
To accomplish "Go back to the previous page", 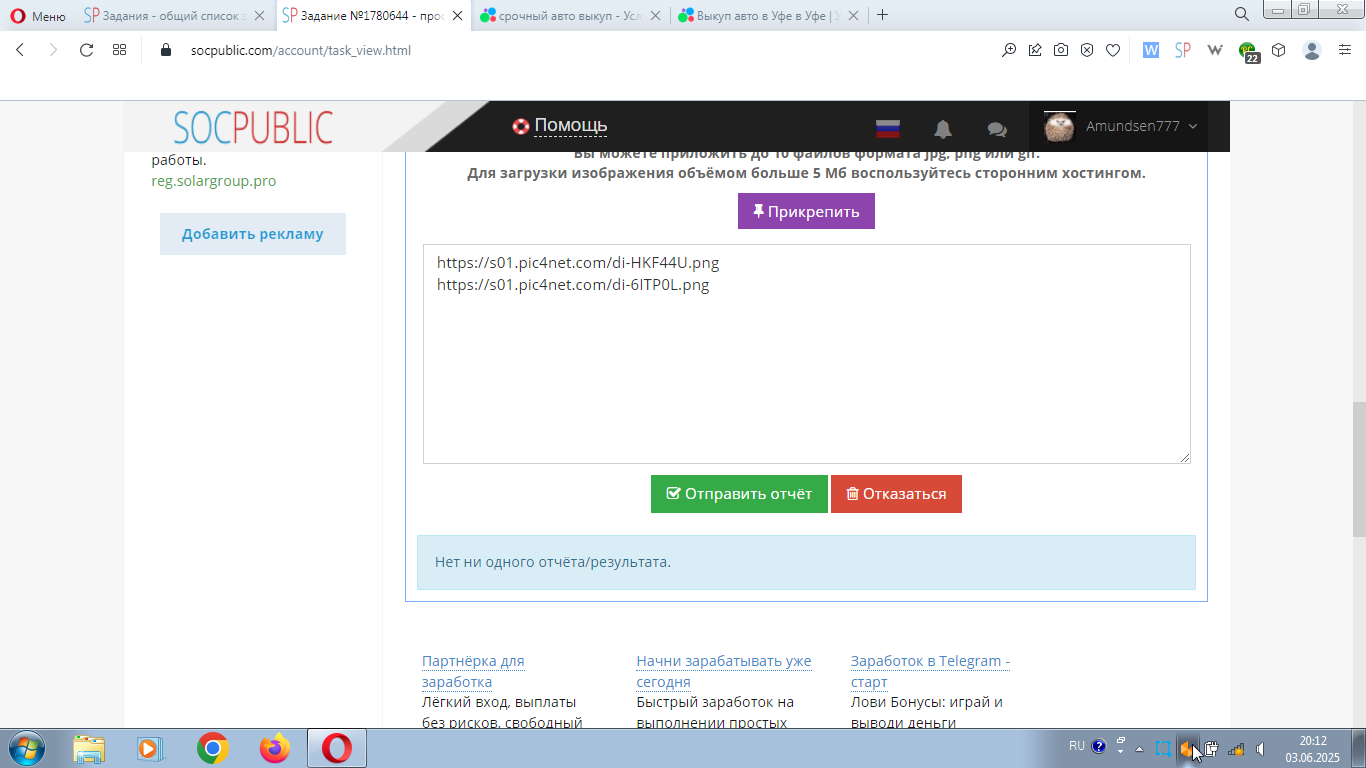I will tap(20, 50).
